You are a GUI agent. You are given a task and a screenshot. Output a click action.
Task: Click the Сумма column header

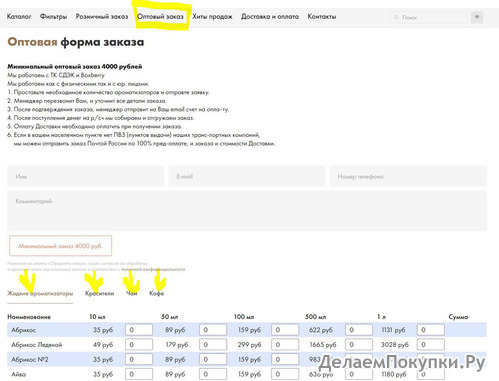458,317
